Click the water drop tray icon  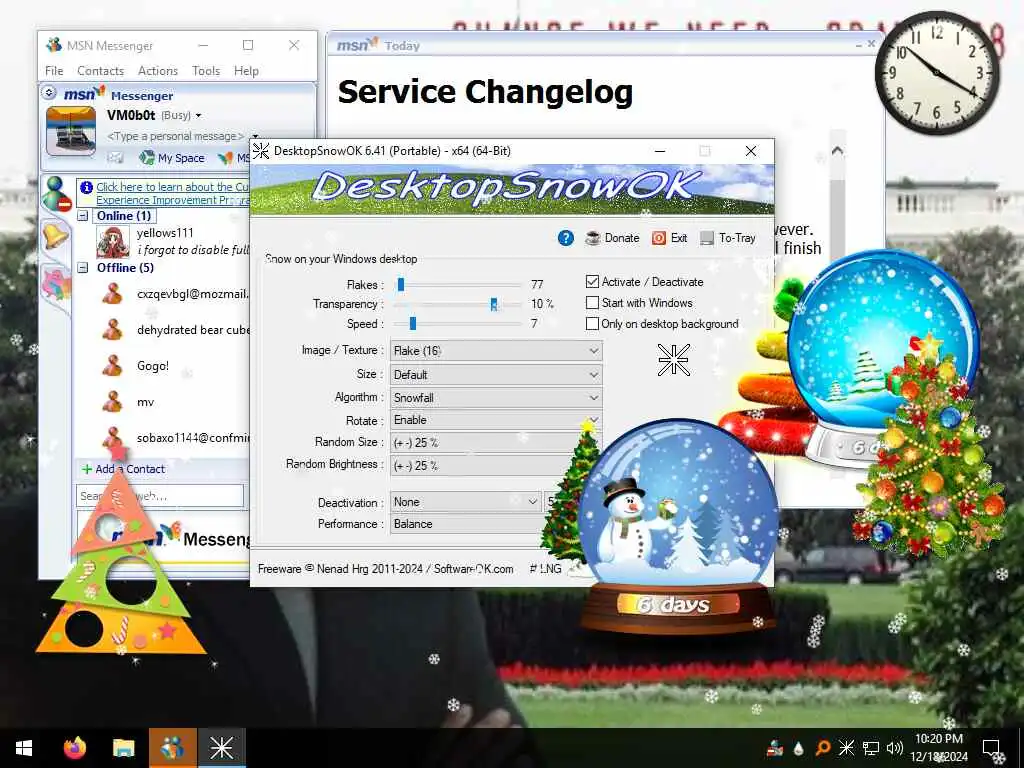point(799,748)
